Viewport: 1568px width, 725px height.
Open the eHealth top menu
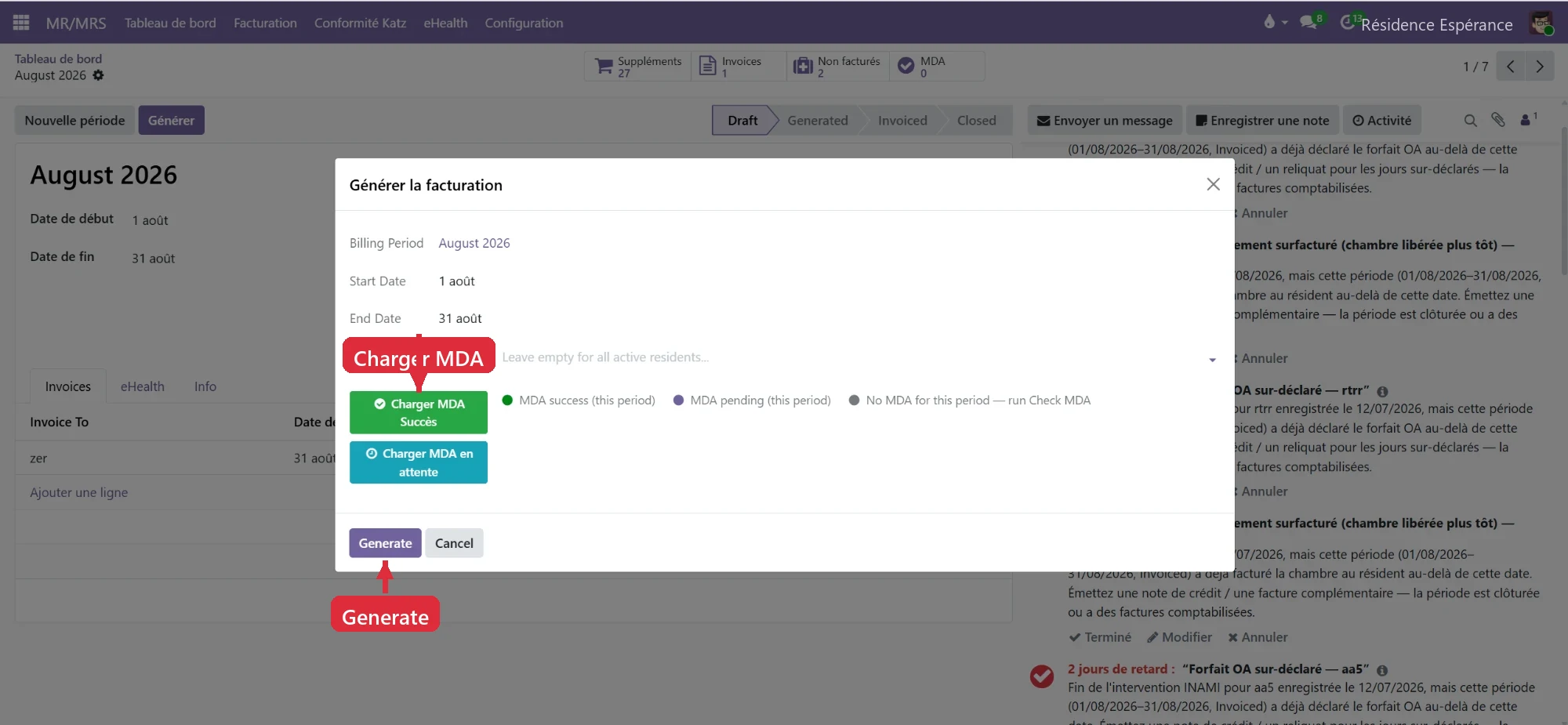pyautogui.click(x=445, y=23)
